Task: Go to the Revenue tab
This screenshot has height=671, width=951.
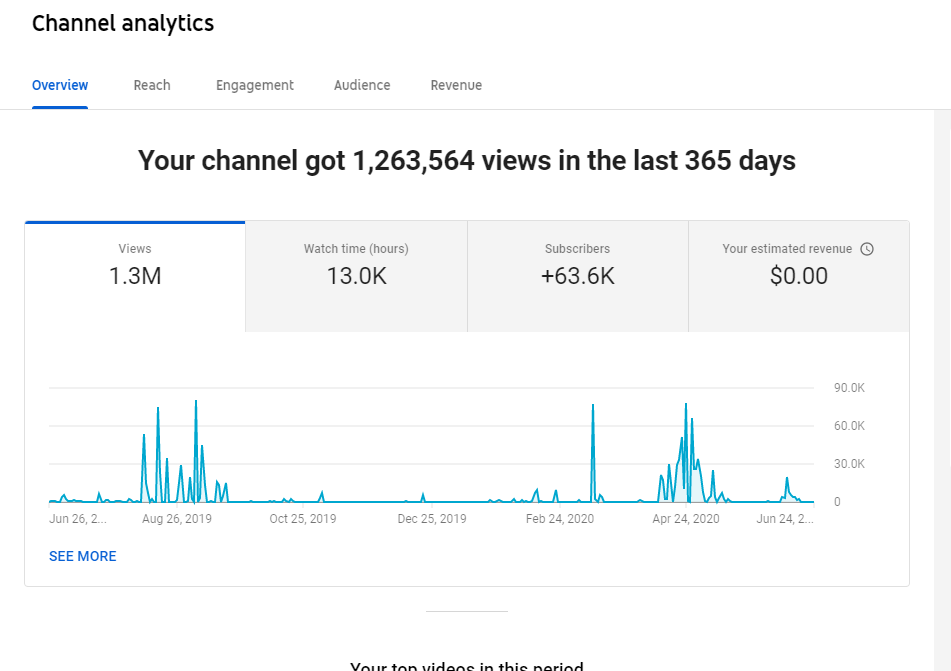Action: 456,86
